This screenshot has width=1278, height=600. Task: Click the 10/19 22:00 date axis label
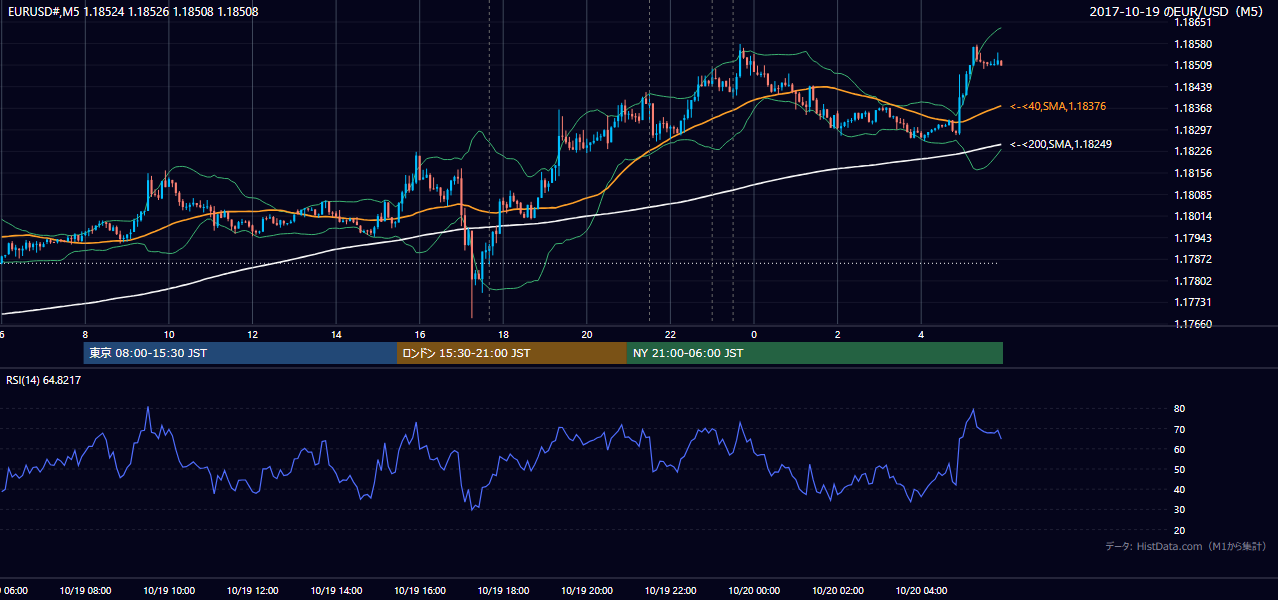click(x=670, y=590)
